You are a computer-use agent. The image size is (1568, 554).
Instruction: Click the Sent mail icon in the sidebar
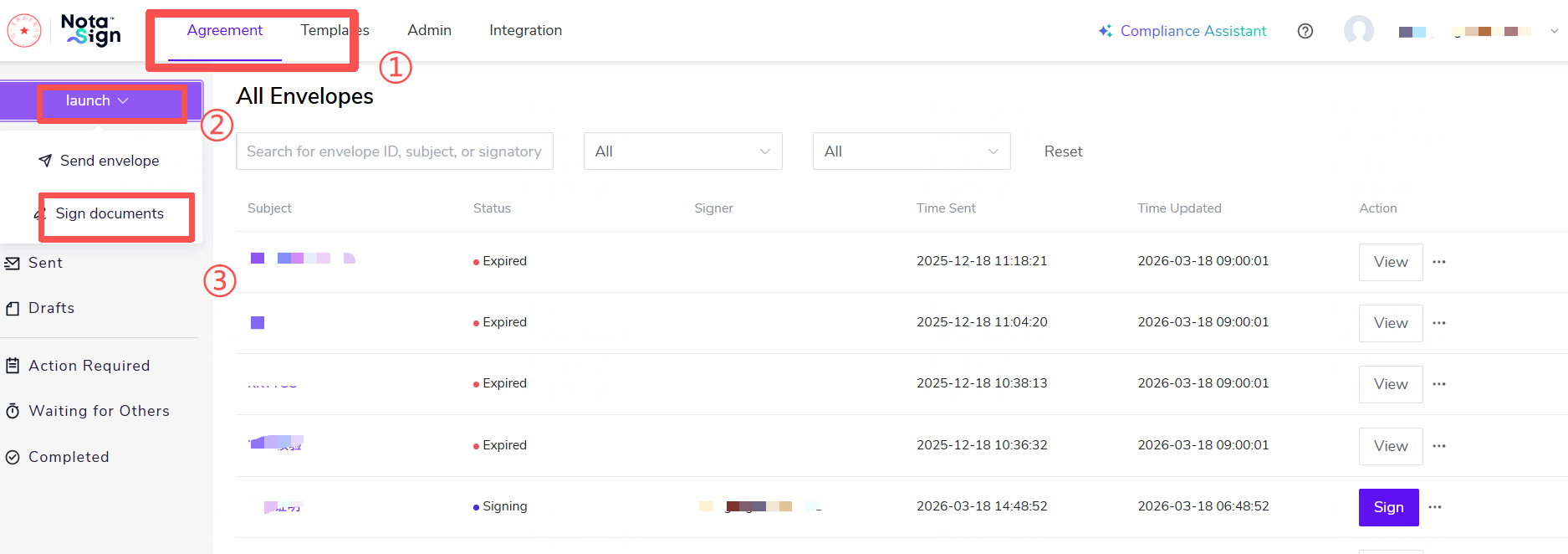pyautogui.click(x=13, y=264)
